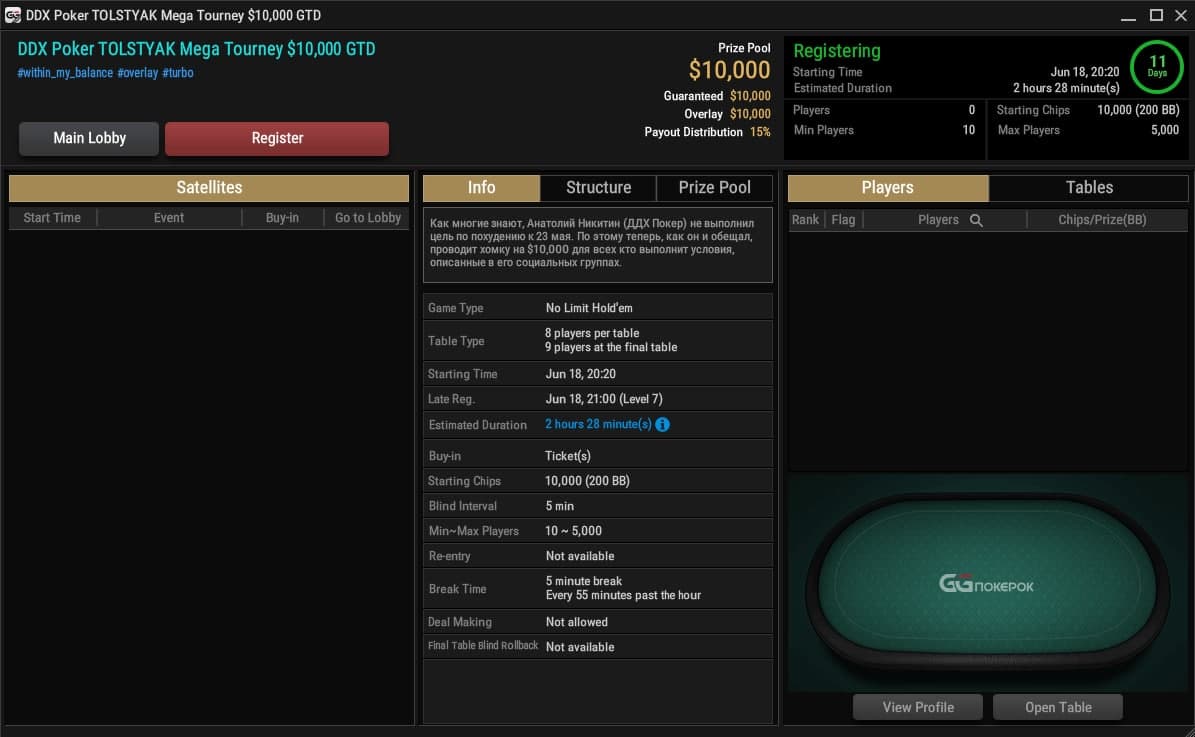Minimize the tournament lobby window
The height and width of the screenshot is (737, 1195).
click(1129, 16)
